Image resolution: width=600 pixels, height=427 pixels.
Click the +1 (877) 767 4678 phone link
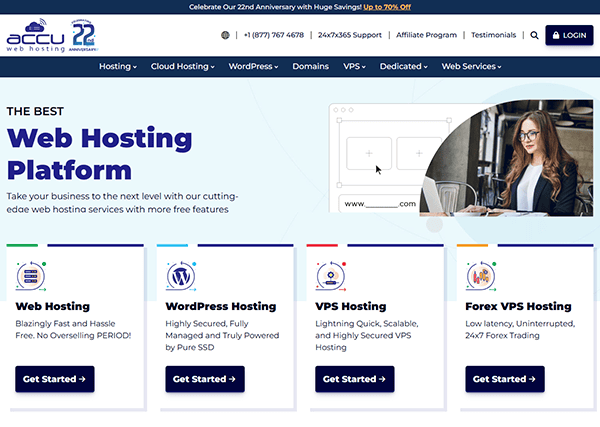click(x=274, y=35)
